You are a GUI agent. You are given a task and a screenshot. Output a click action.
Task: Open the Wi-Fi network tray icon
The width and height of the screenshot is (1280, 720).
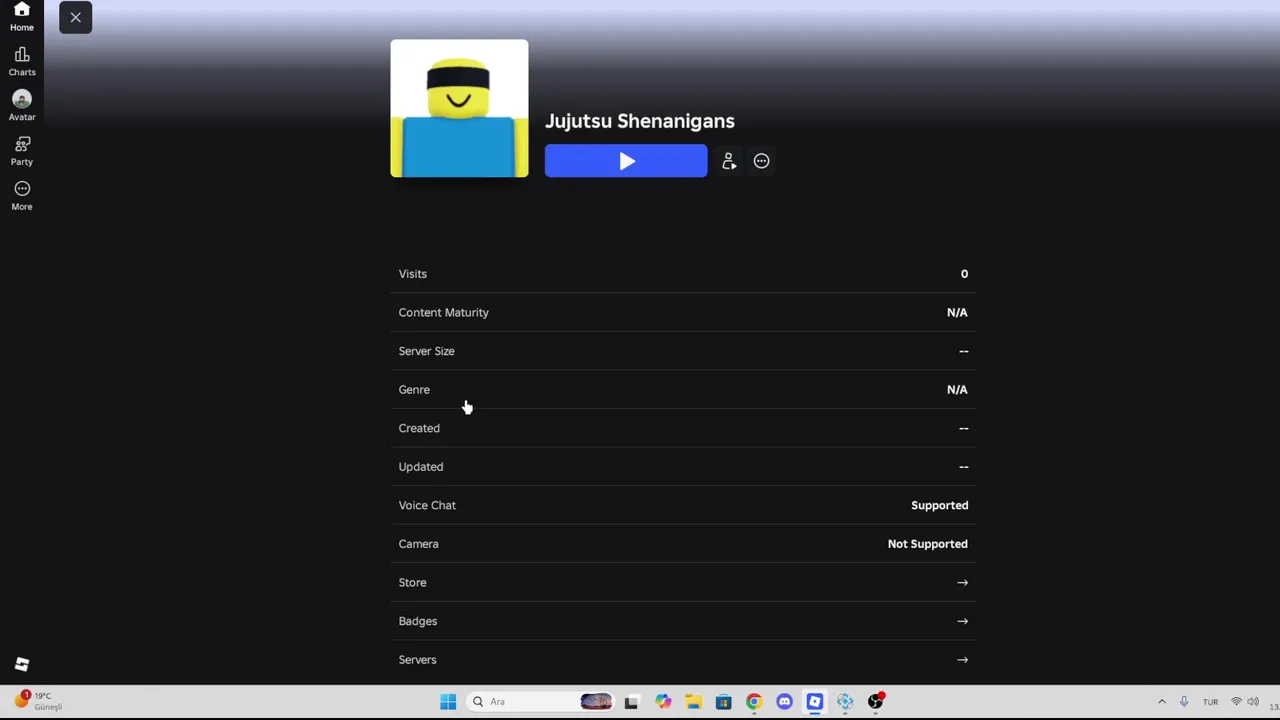coord(1236,702)
